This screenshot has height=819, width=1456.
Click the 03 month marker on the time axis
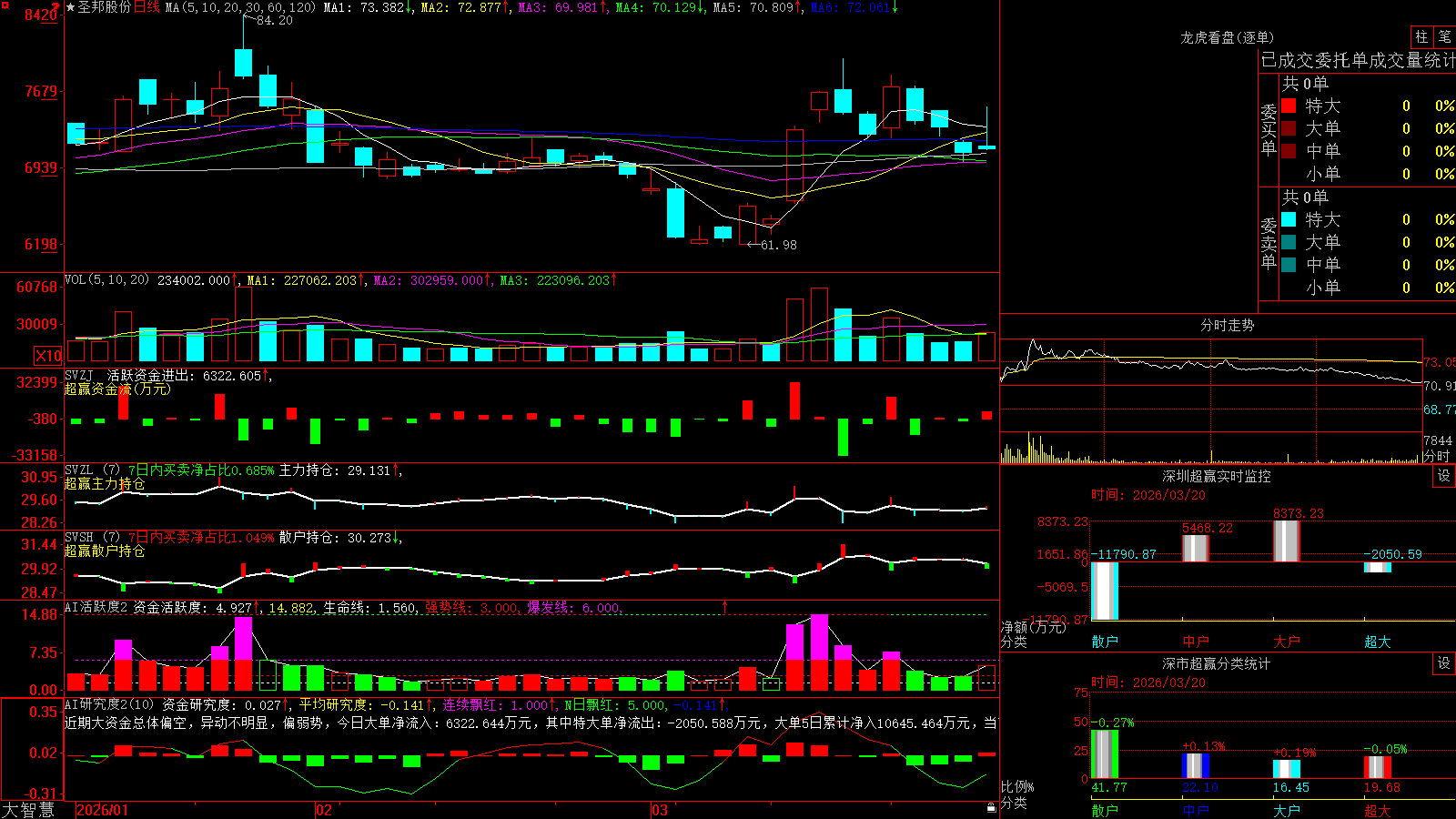coord(660,810)
